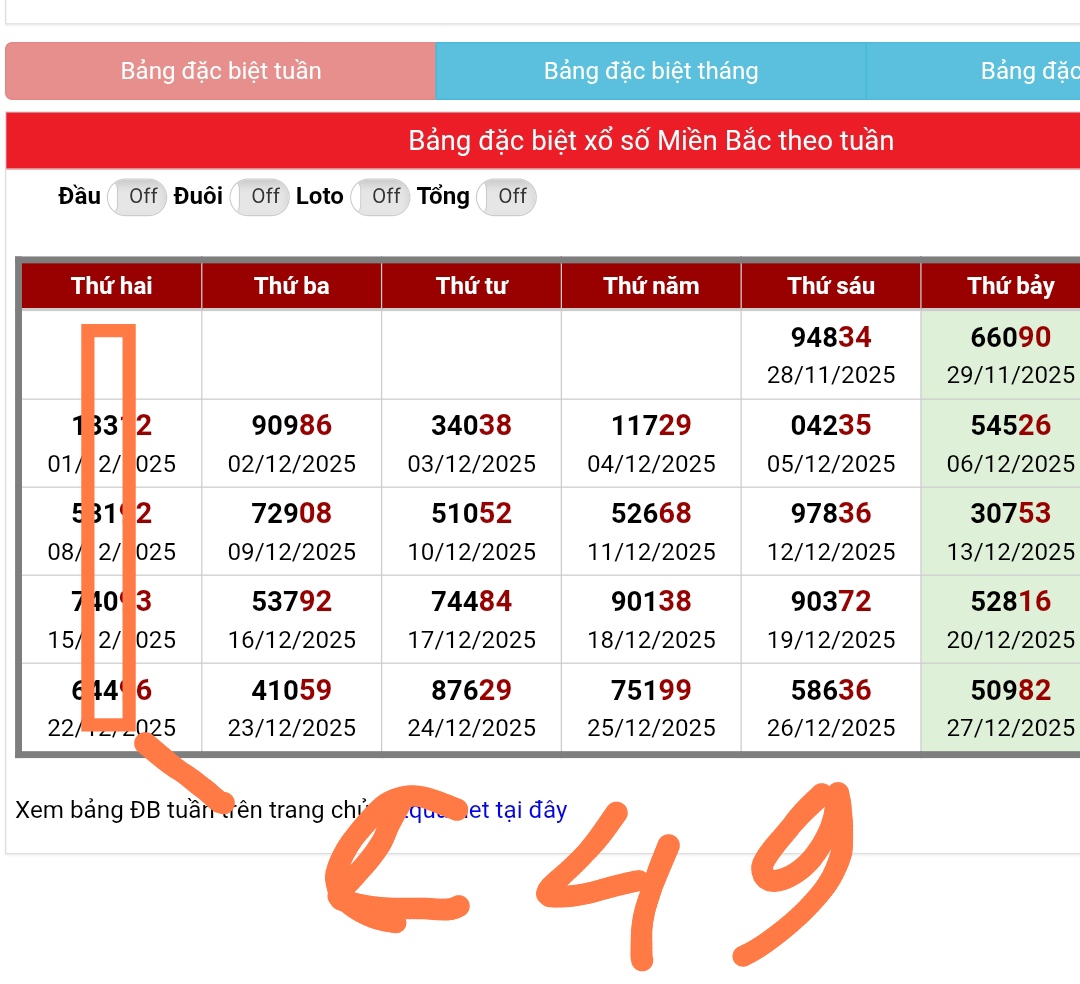The height and width of the screenshot is (984, 1080).
Task: Switch to Bảng đặc biệt tuần tab
Action: (x=220, y=71)
